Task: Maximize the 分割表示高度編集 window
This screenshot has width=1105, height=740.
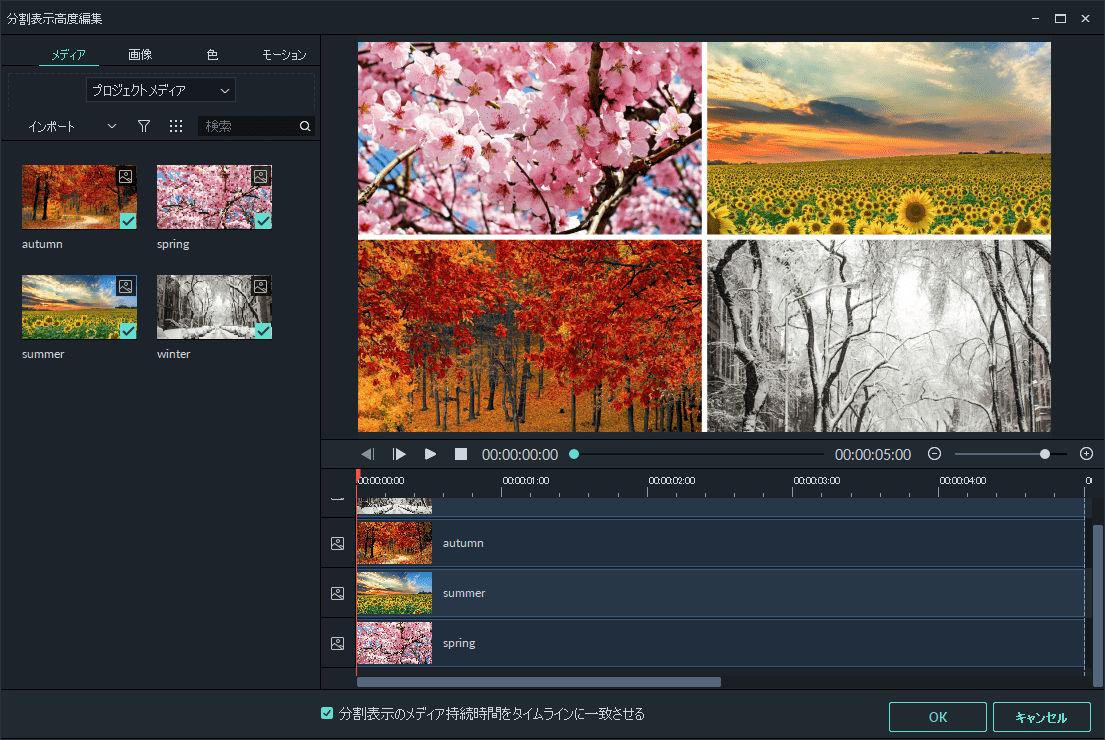Action: (x=1060, y=18)
